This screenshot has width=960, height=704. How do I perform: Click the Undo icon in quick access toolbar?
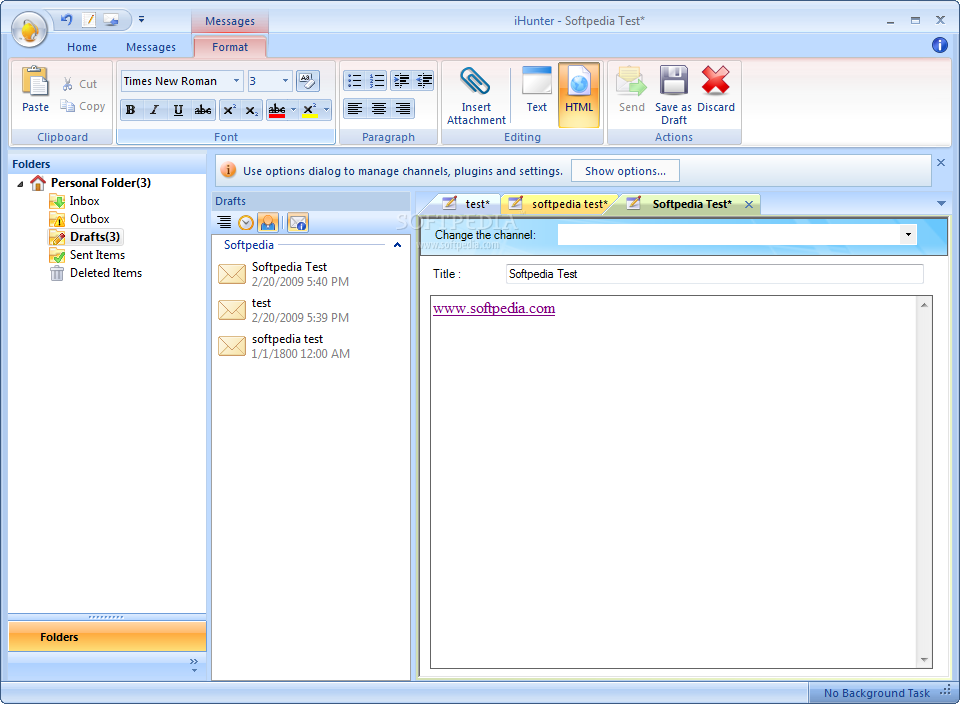pyautogui.click(x=67, y=20)
